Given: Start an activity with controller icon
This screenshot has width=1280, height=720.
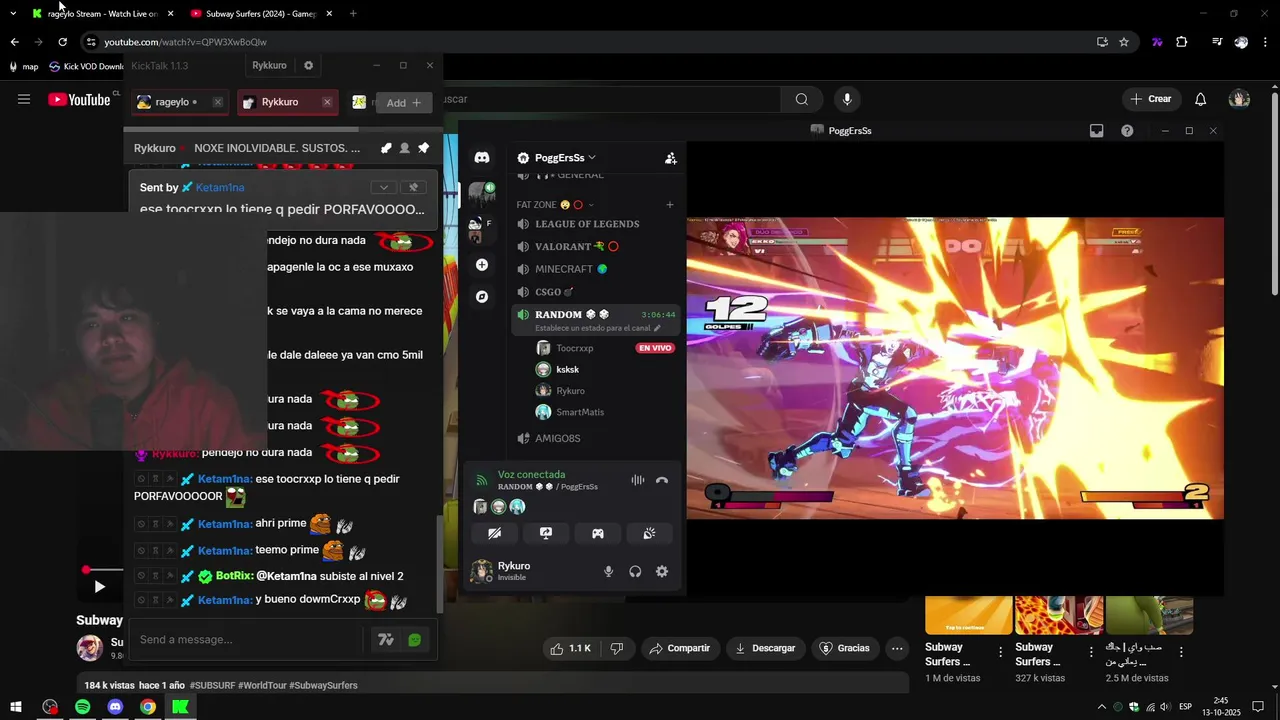Looking at the screenshot, I should (597, 533).
